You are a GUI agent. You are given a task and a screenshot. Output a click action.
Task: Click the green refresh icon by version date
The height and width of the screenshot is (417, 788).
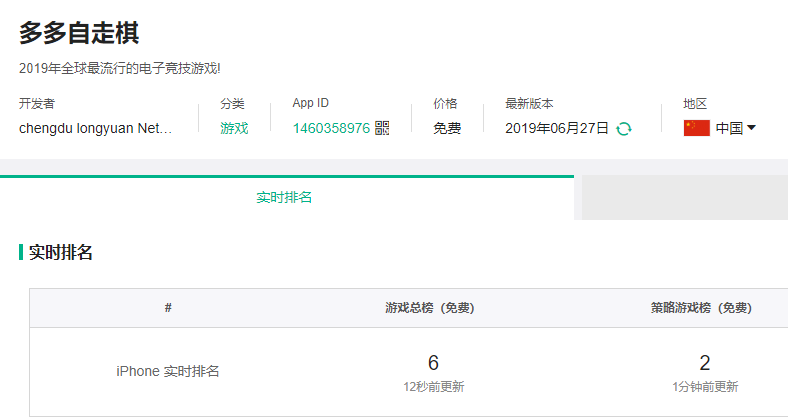click(x=624, y=128)
